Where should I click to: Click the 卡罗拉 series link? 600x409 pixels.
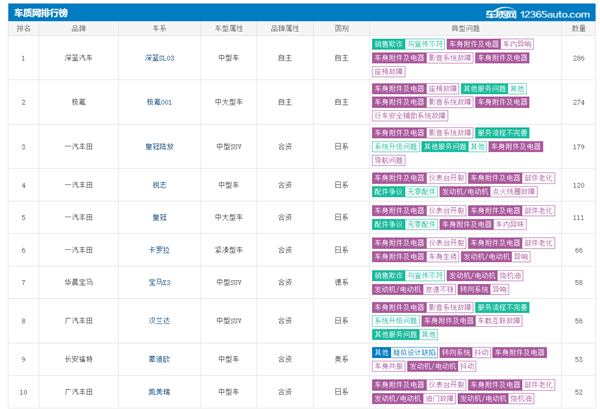[159, 250]
